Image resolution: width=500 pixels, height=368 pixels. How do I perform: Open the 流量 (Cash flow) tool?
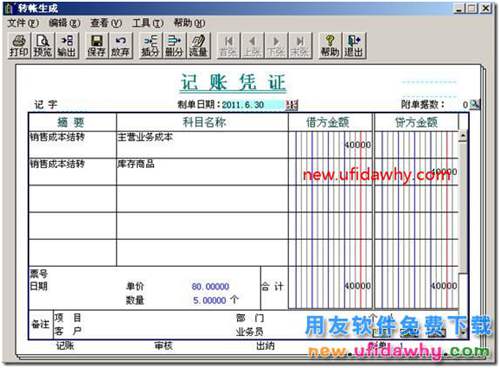(x=198, y=46)
